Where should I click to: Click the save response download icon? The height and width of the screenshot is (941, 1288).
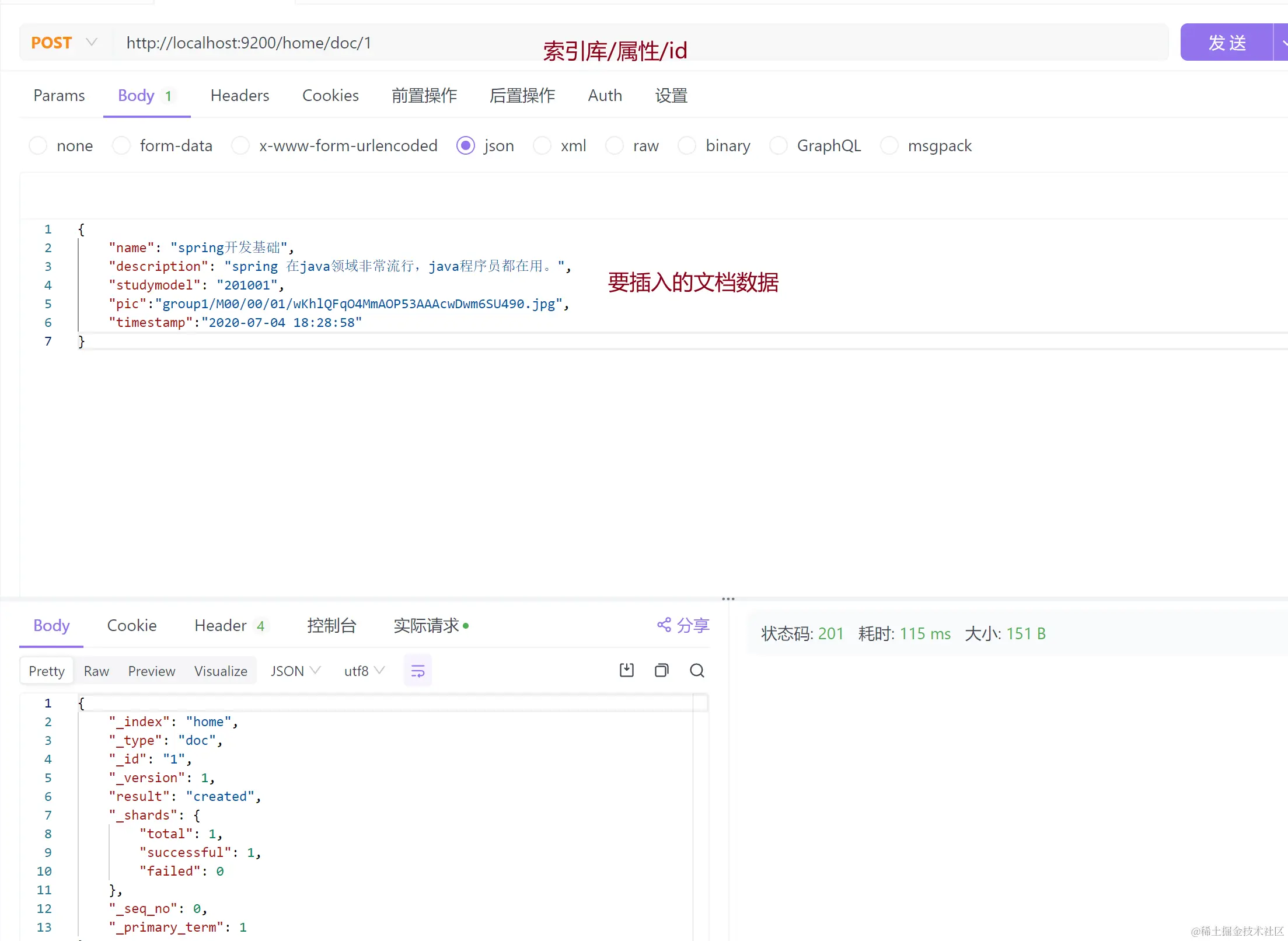pyautogui.click(x=626, y=670)
